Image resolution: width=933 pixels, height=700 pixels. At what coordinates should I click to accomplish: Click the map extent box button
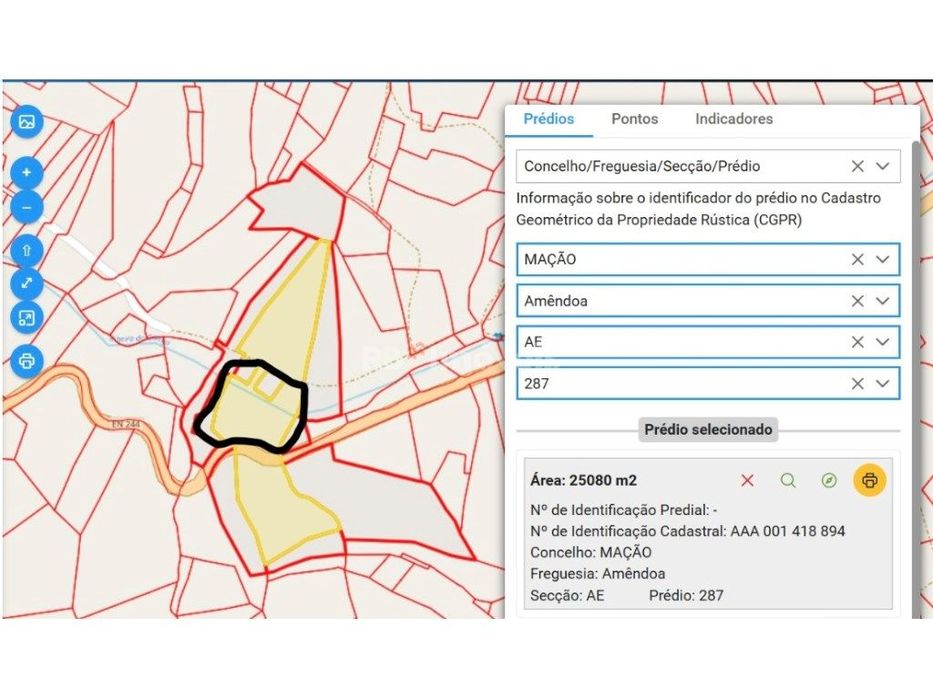point(27,318)
